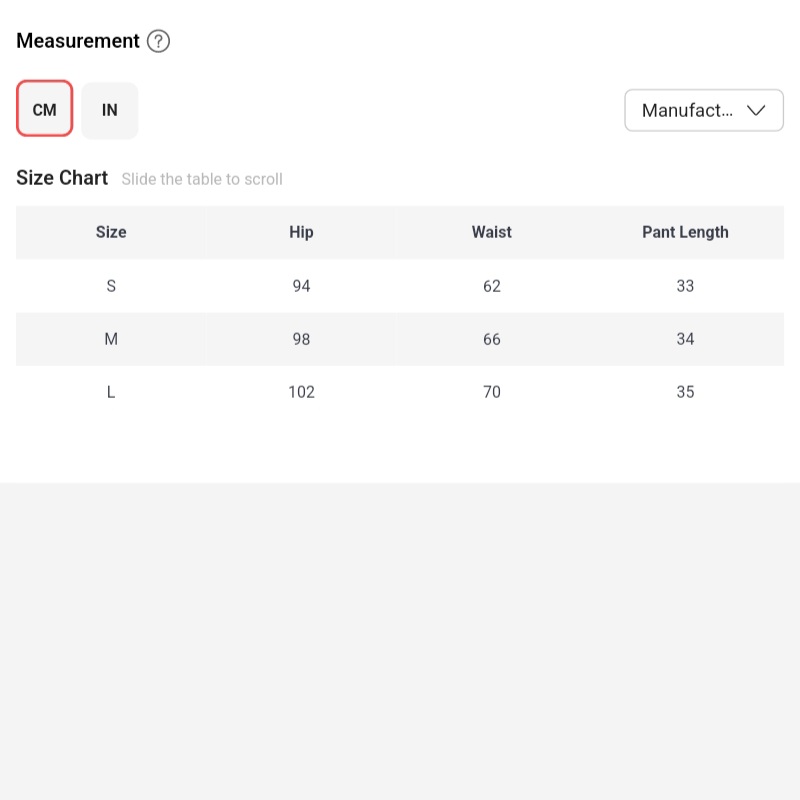Switch measurement units to IN
This screenshot has width=800, height=800.
[x=110, y=110]
